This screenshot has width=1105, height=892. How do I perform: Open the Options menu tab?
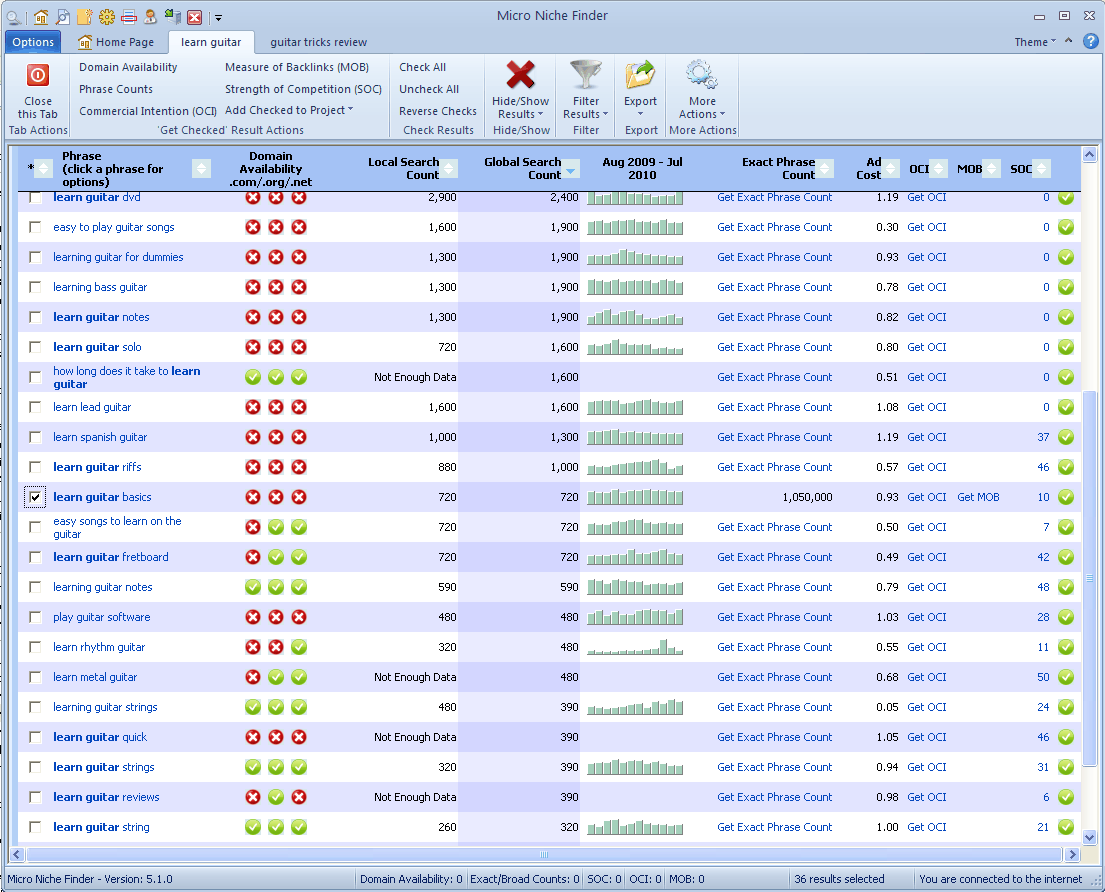33,42
